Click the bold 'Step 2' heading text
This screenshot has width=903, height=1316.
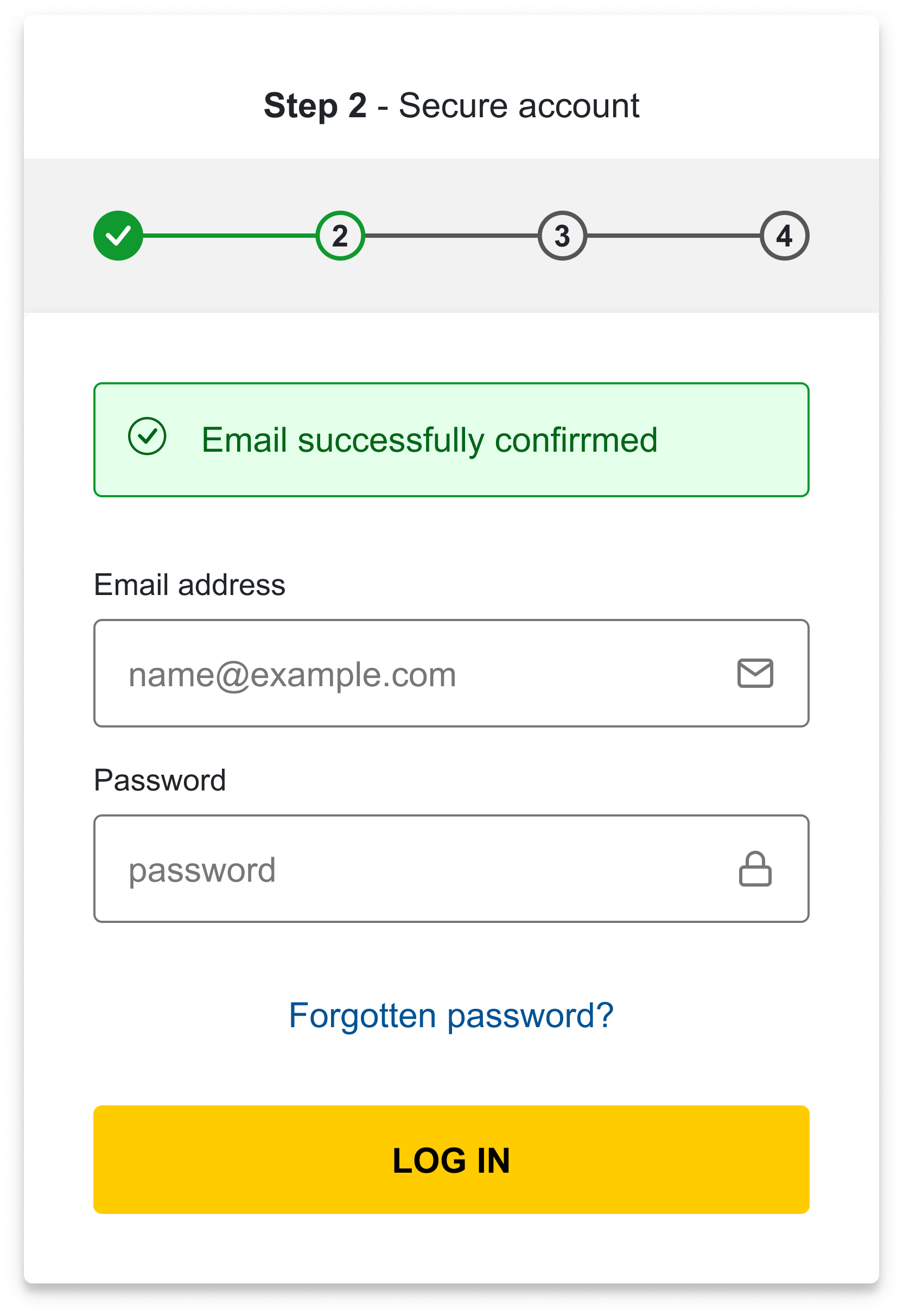[315, 106]
